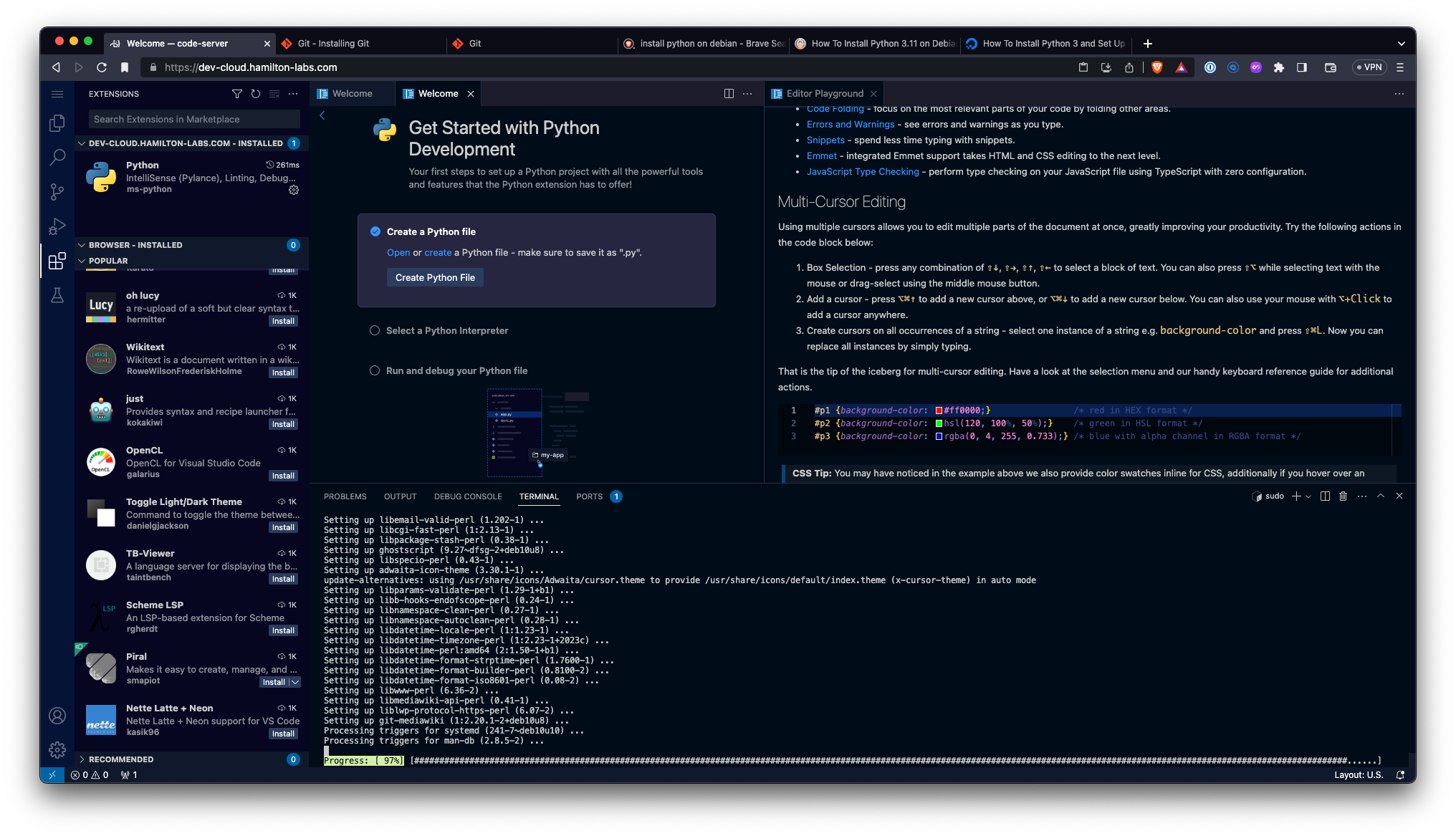Collapse the Popular extensions section
Screen dimensions: 1456x836
[x=108, y=261]
